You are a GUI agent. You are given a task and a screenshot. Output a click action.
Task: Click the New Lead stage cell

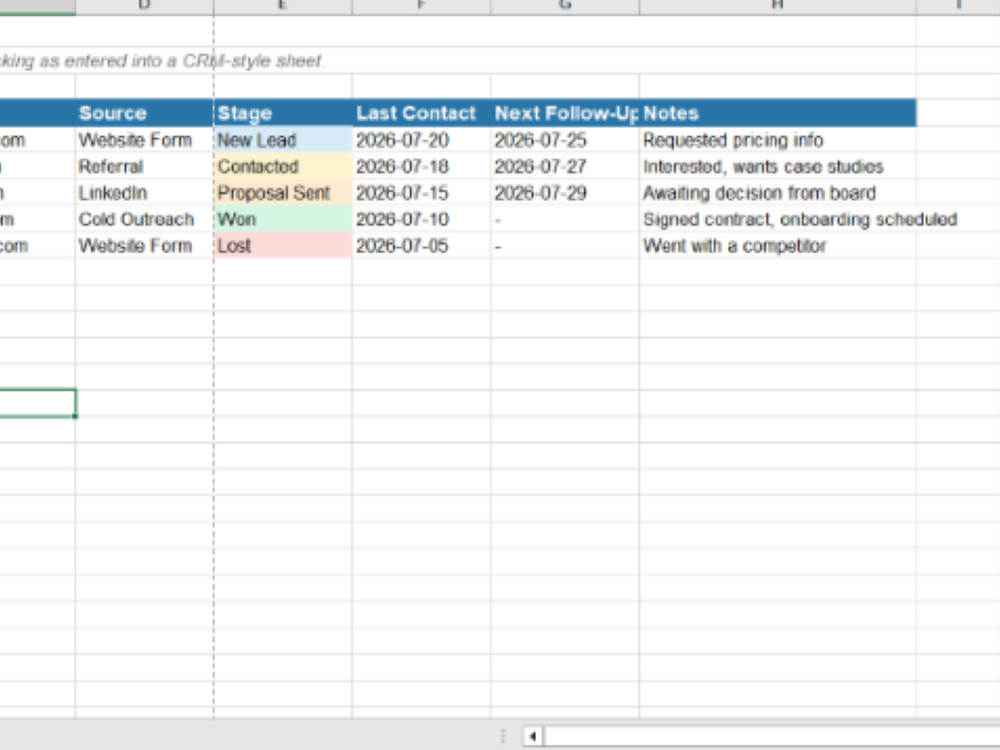pos(283,140)
